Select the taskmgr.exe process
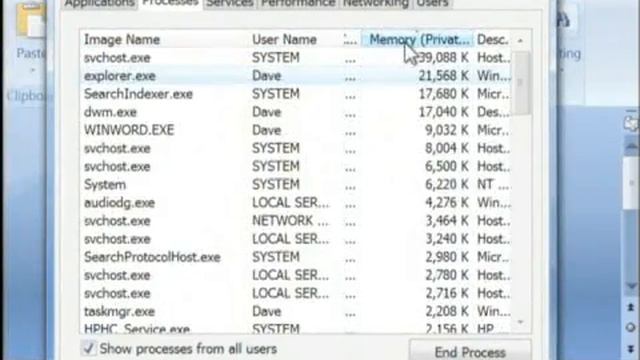This screenshot has width=640, height=360. click(x=296, y=311)
